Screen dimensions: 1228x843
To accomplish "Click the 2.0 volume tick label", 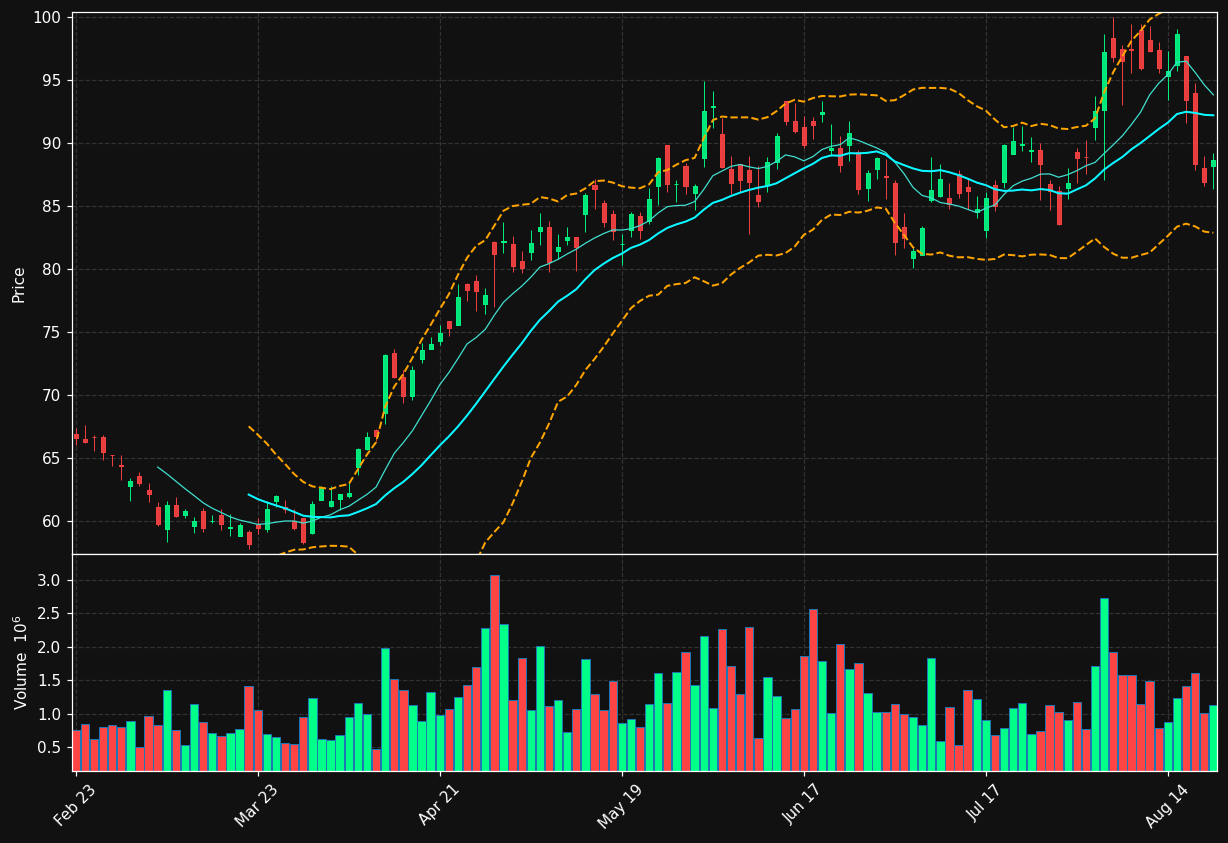I will [51, 648].
